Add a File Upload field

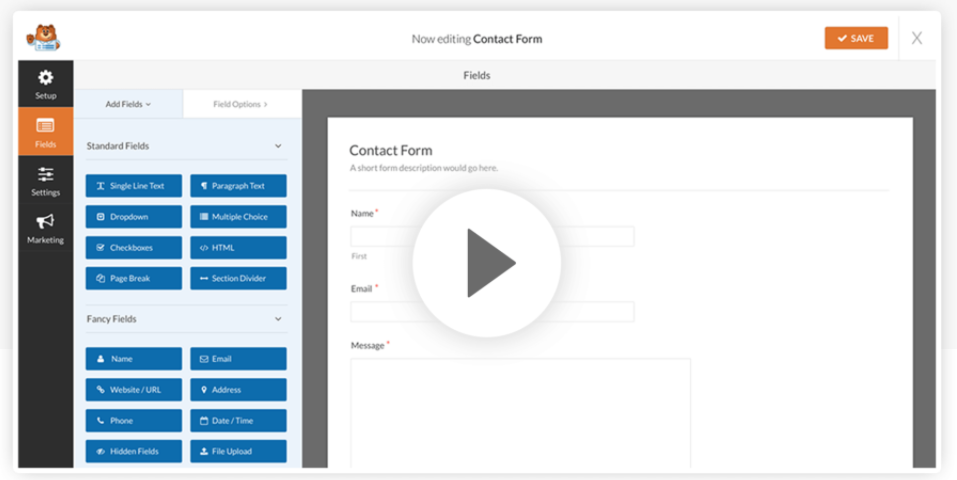(238, 451)
